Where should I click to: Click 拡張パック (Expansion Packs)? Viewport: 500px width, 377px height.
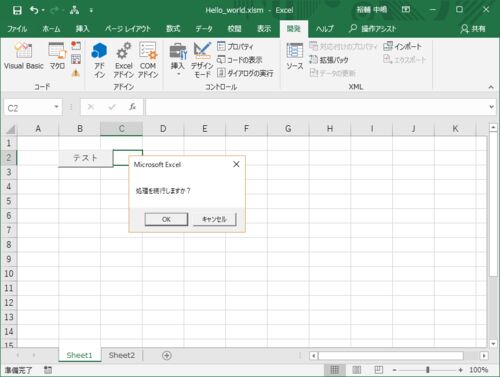tap(329, 60)
